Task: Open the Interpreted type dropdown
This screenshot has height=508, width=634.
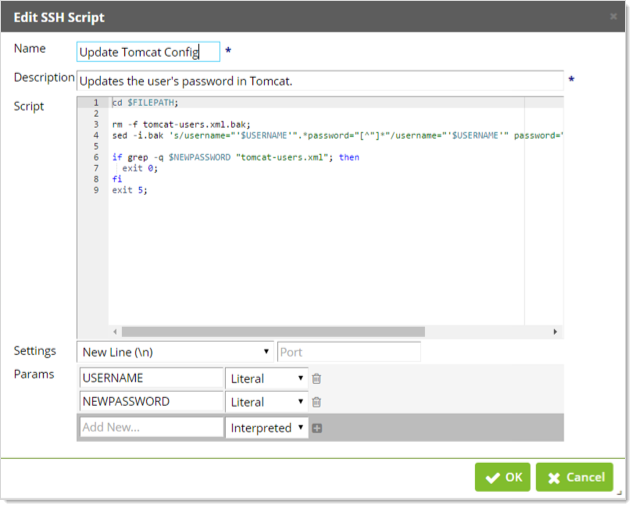Action: (267, 428)
